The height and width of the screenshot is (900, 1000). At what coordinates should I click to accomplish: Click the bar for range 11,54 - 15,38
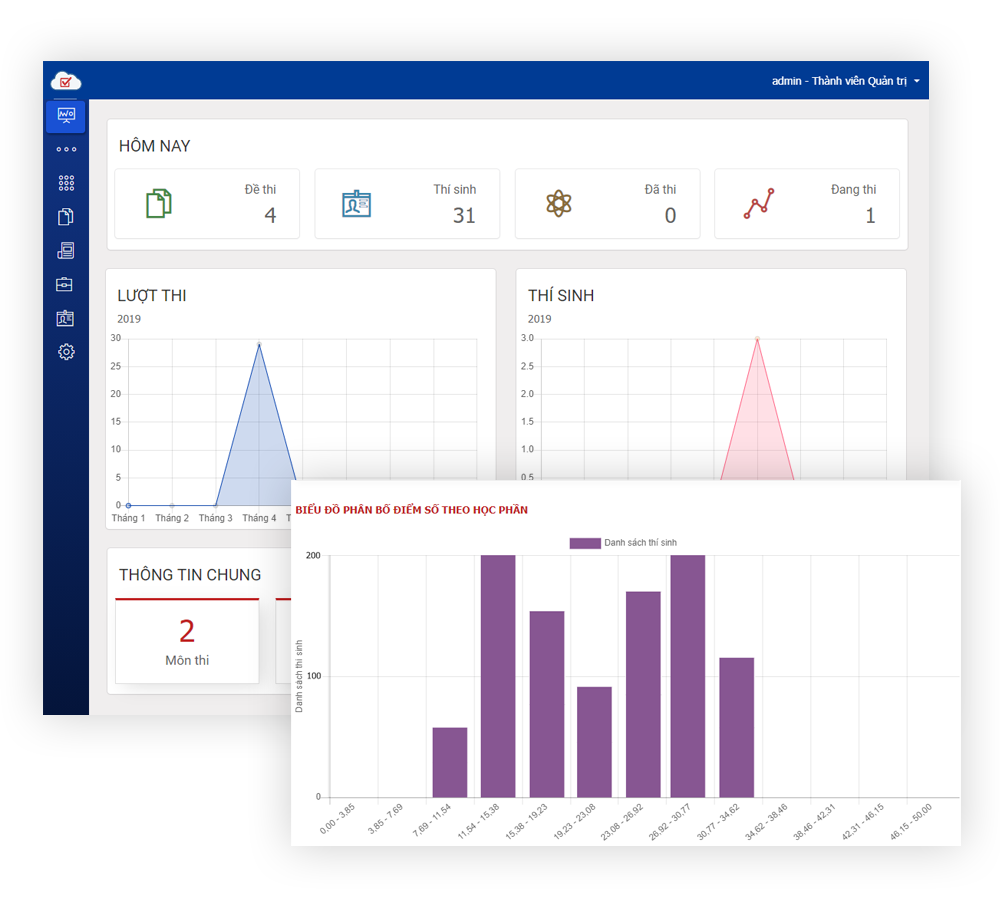tap(498, 676)
